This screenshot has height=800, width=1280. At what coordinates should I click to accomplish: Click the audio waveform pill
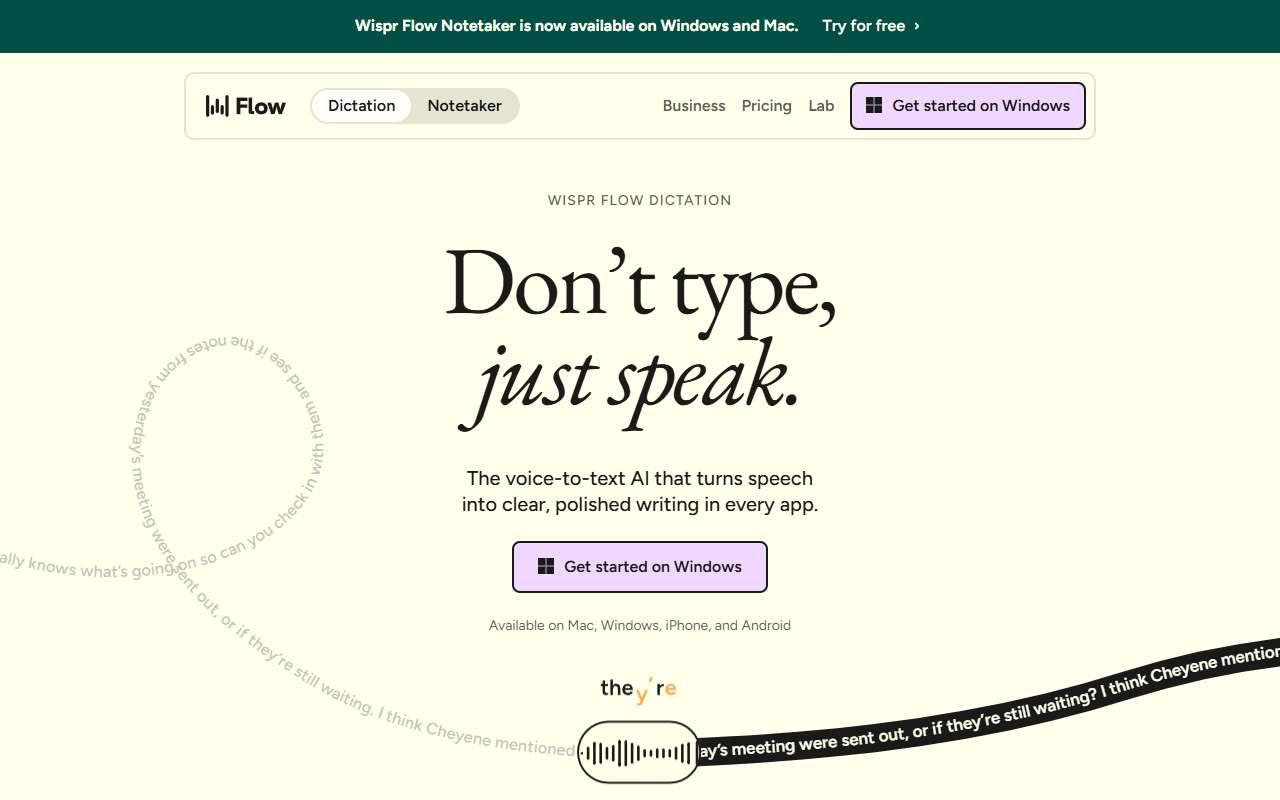coord(638,752)
